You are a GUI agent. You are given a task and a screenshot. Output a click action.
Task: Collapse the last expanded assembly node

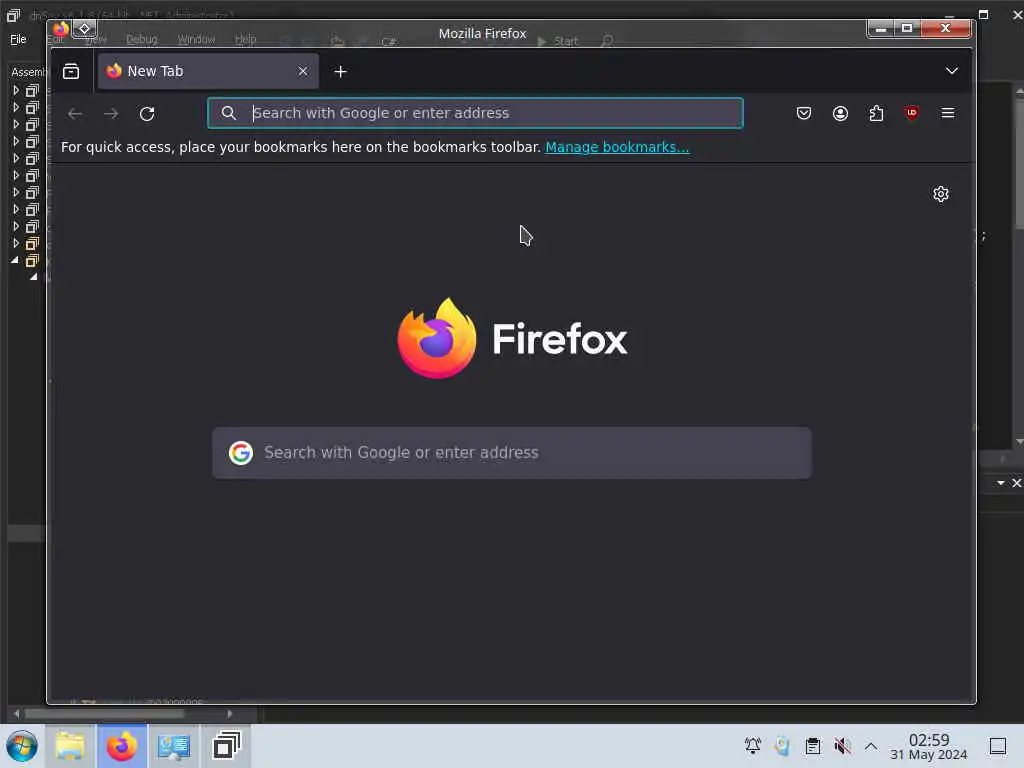pyautogui.click(x=15, y=260)
